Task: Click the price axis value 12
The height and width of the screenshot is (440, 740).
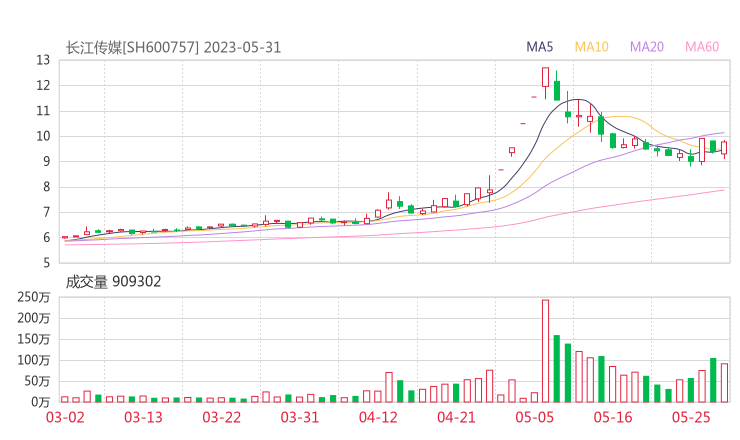Action: pyautogui.click(x=43, y=85)
